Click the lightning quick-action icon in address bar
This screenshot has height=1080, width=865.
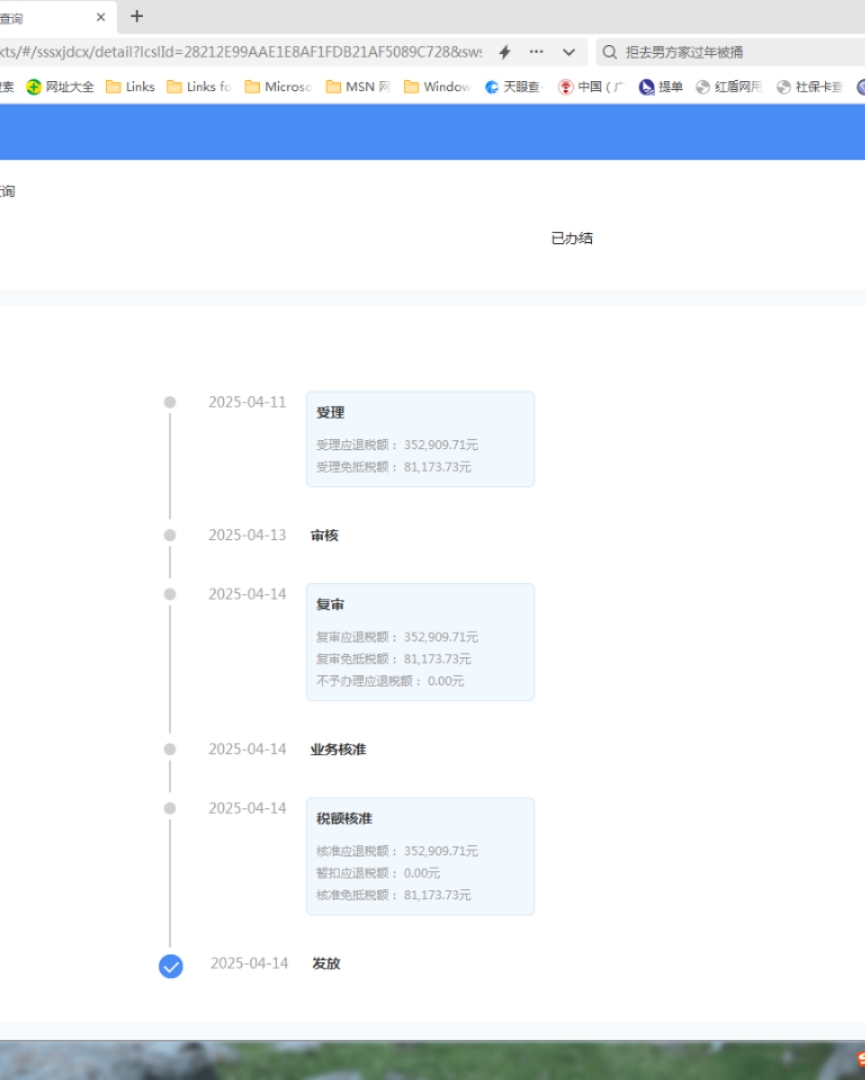coord(503,53)
